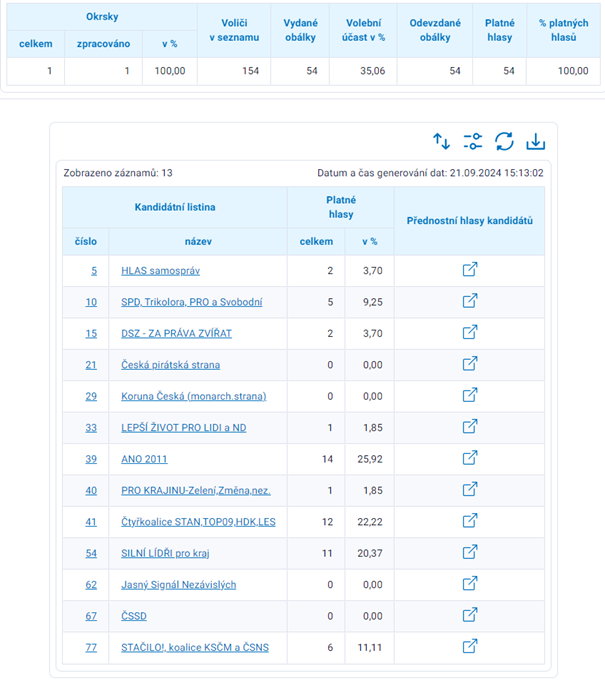Open preferential votes for SILNÍ LÍDŘI pro kraj

click(x=470, y=552)
